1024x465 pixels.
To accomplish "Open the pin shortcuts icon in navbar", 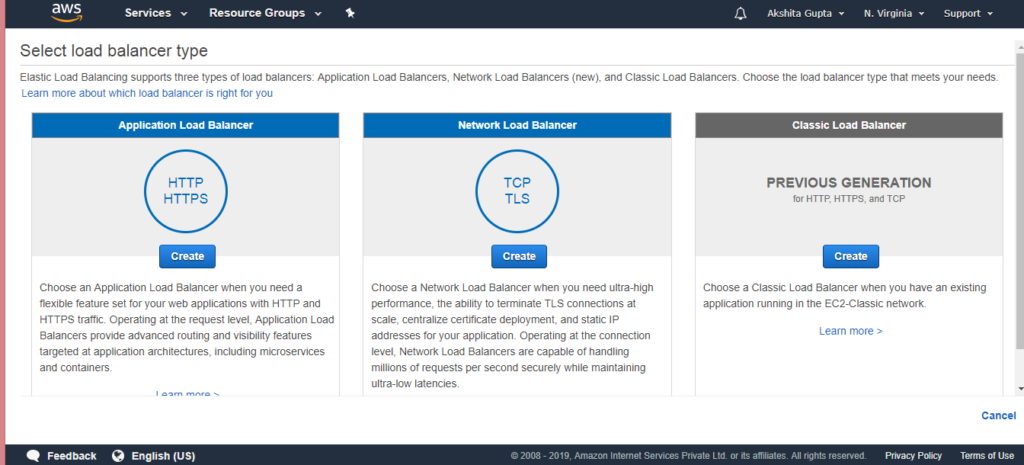I will 350,13.
